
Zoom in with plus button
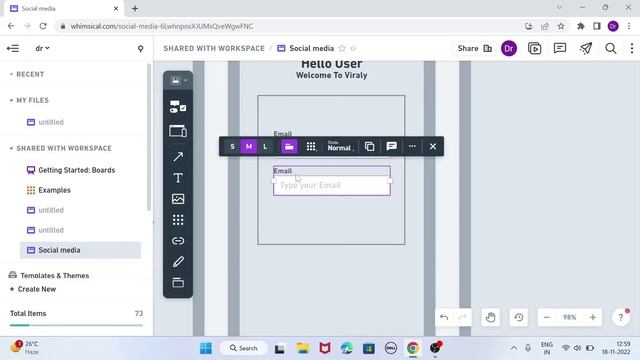[x=593, y=318]
